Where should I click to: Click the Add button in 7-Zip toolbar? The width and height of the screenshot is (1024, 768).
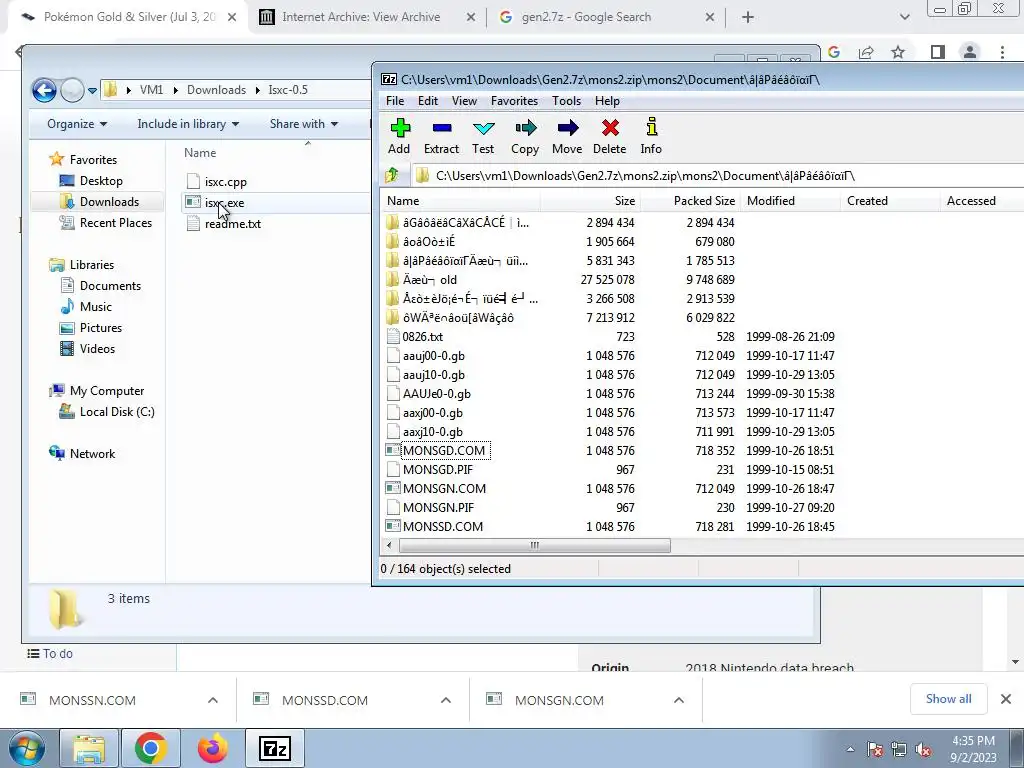pos(399,136)
